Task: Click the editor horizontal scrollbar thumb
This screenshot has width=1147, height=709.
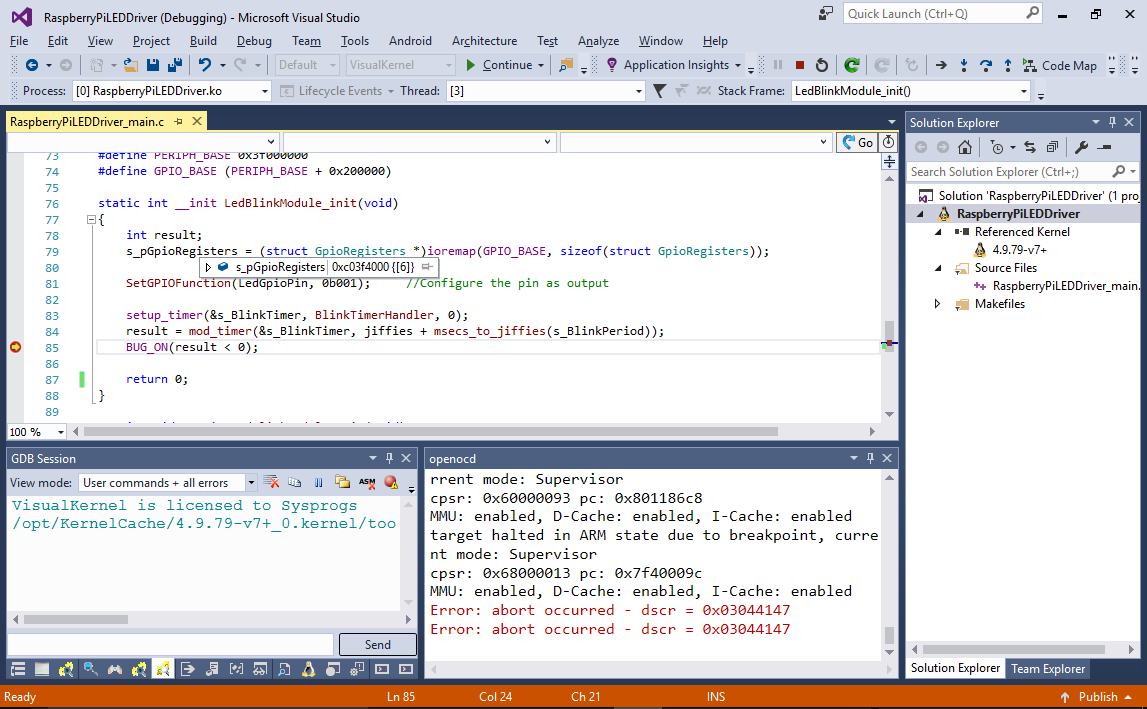Action: (430, 432)
